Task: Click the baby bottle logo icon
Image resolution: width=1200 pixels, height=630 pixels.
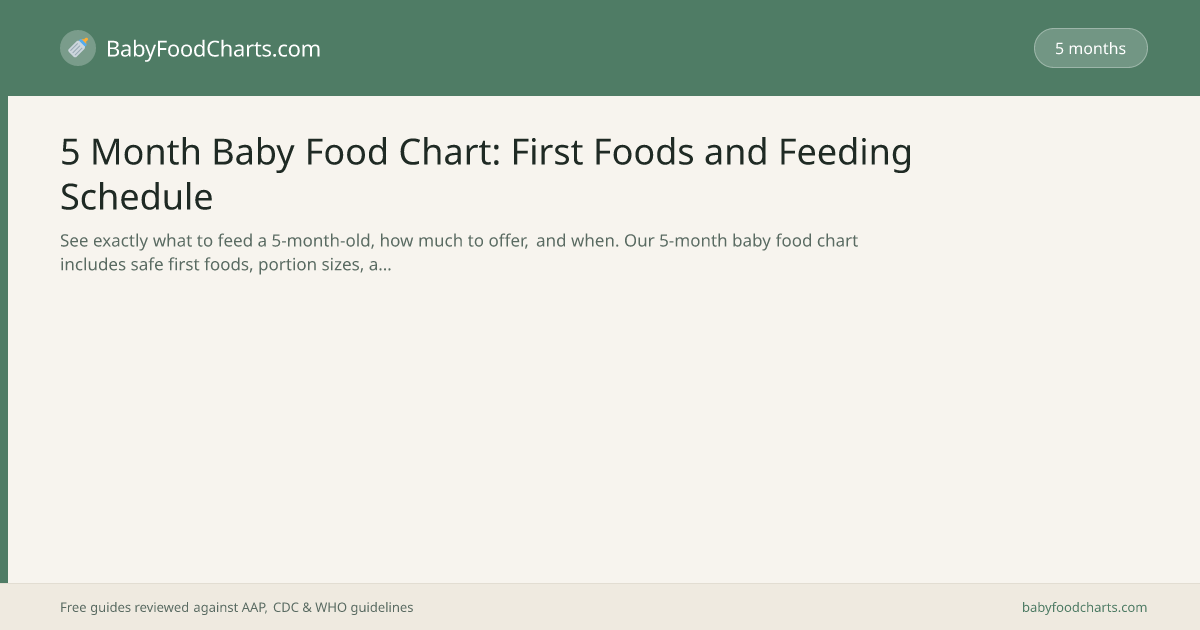Action: (x=78, y=48)
